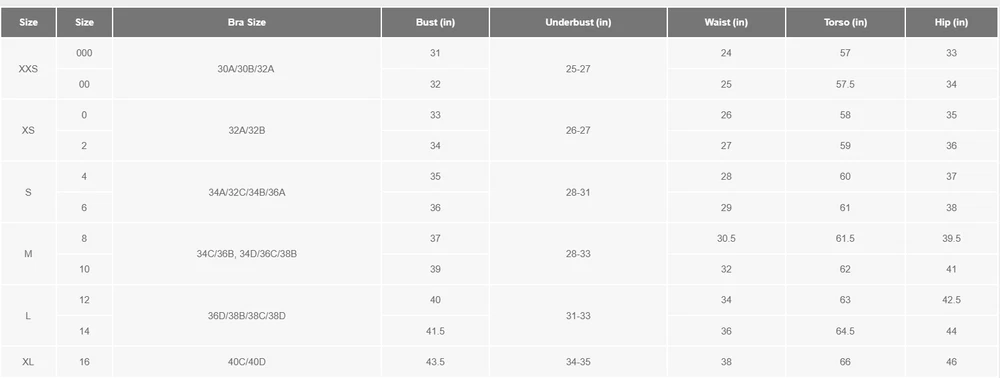Viewport: 1000px width, 378px height.
Task: Select the 30A/30B/32A bra size cell
Action: coord(246,69)
